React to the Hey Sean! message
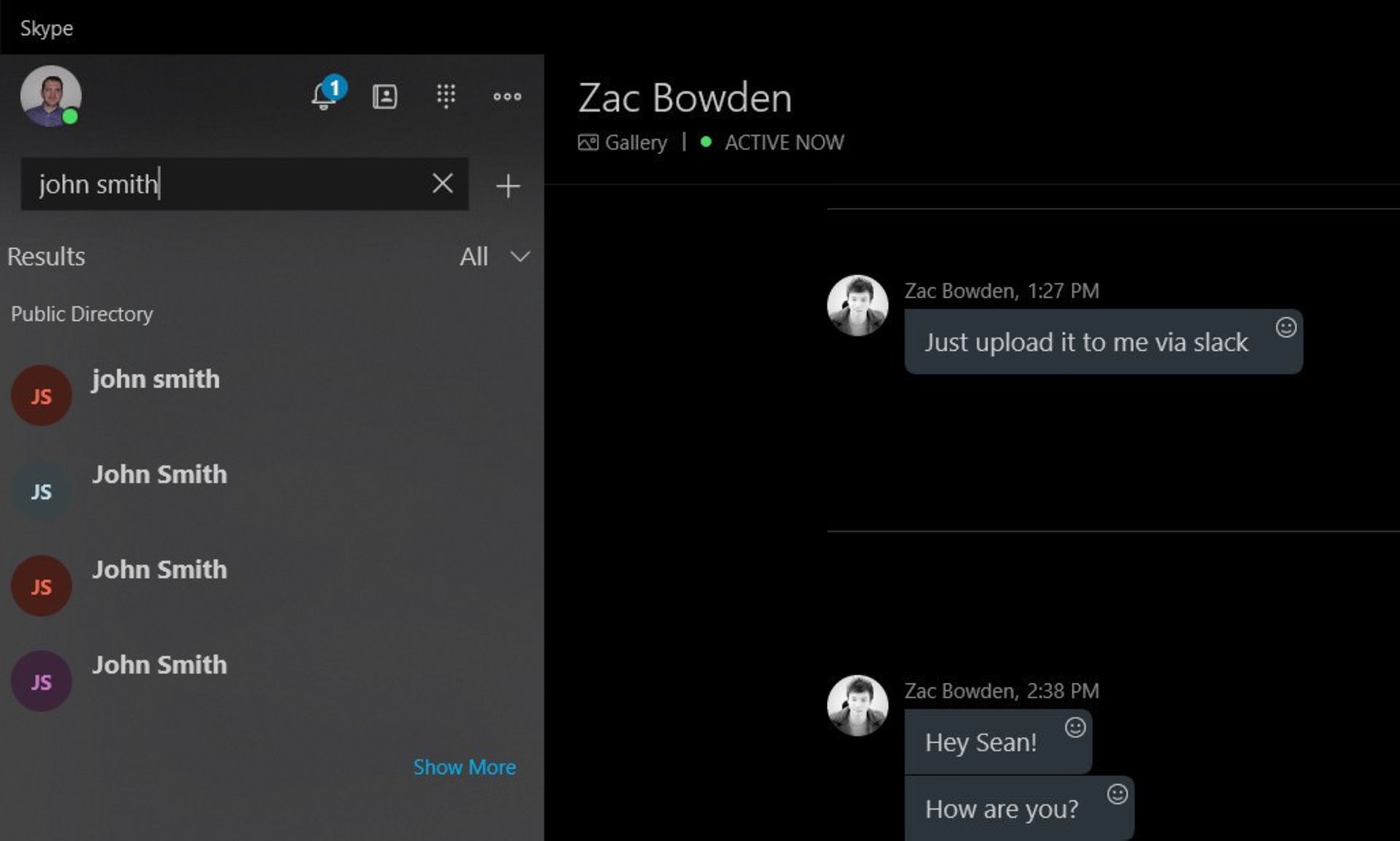 [1075, 727]
